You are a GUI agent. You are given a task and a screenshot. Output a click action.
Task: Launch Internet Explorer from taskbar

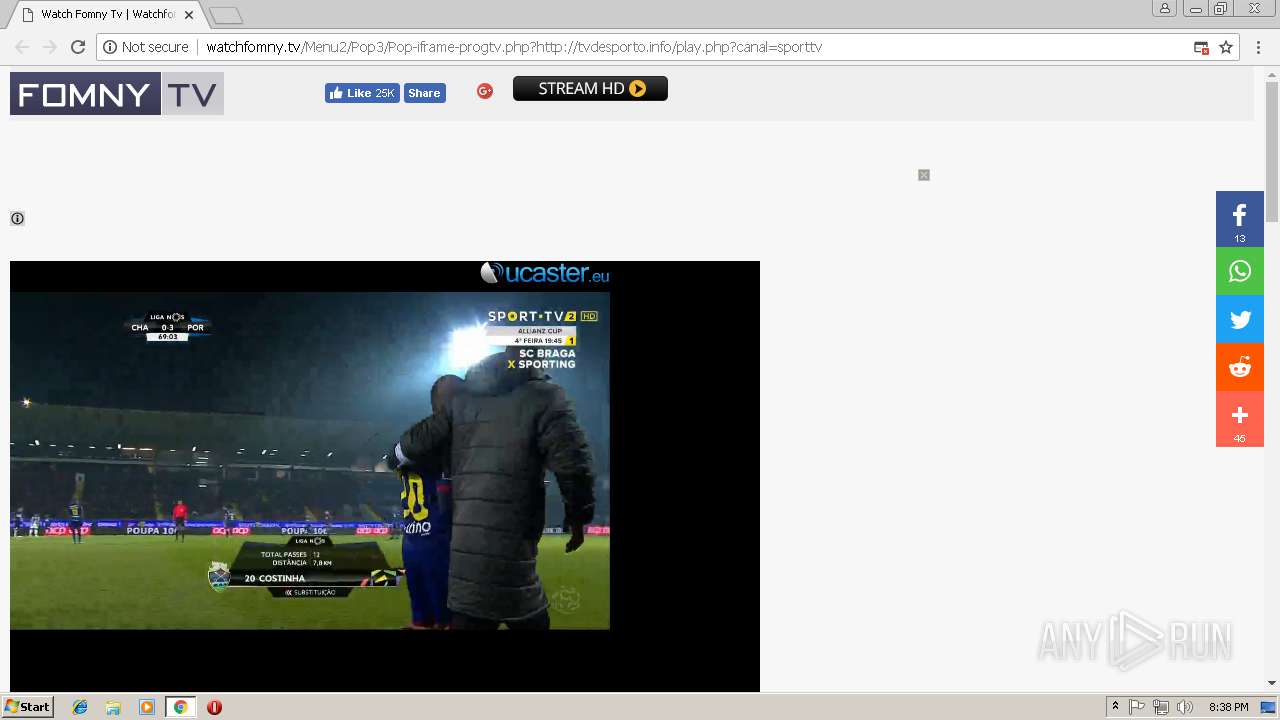coord(80,707)
